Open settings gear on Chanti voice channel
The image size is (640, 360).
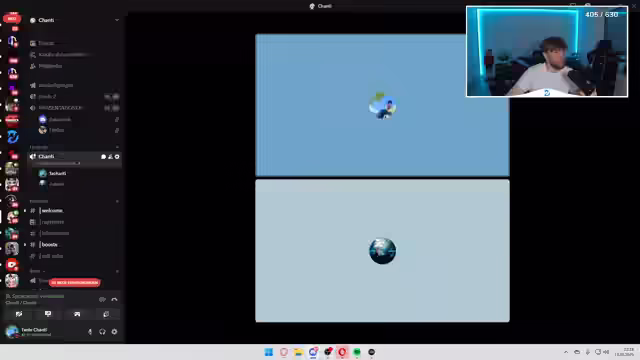pyautogui.click(x=117, y=157)
